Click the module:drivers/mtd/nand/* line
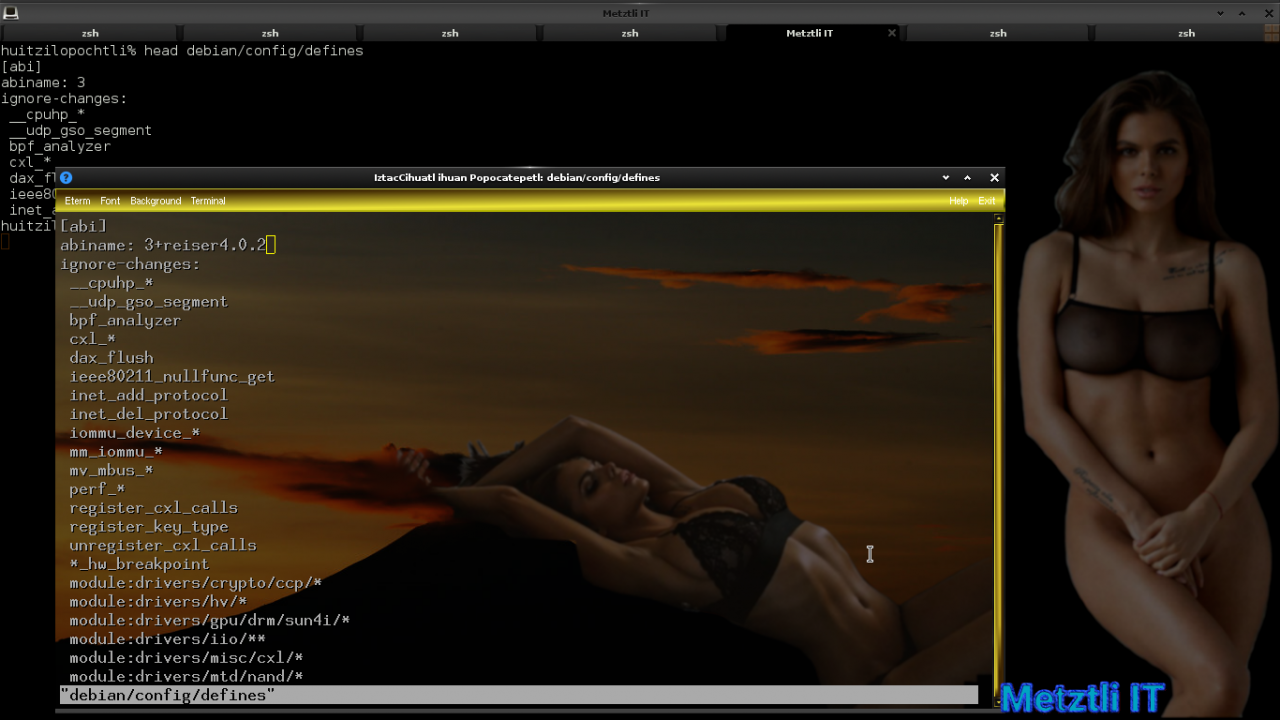The width and height of the screenshot is (1280, 720). click(186, 677)
